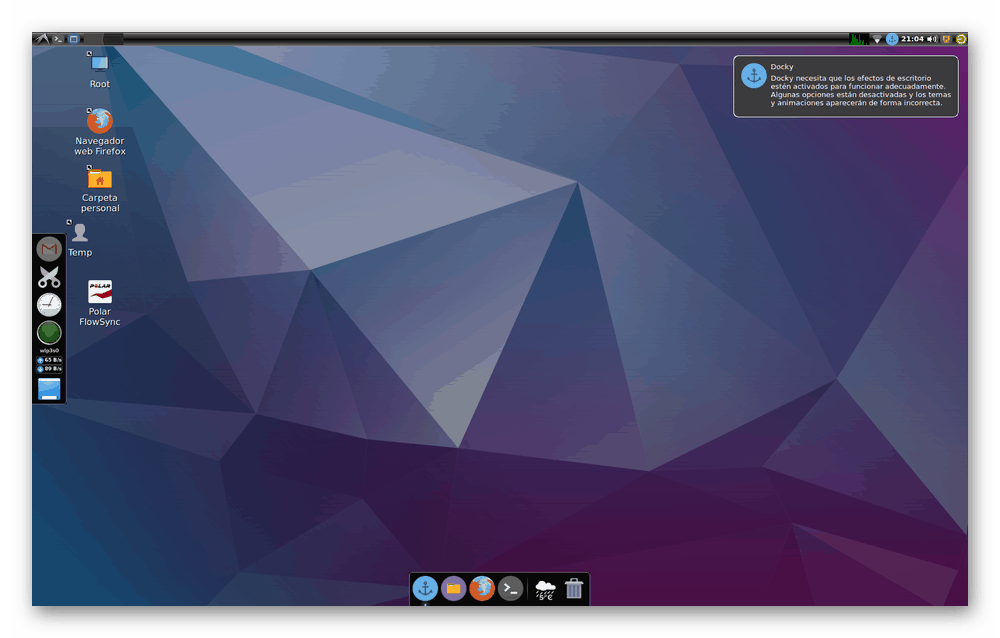This screenshot has height=638, width=1000.
Task: Click the logout button in top panel
Action: [960, 39]
